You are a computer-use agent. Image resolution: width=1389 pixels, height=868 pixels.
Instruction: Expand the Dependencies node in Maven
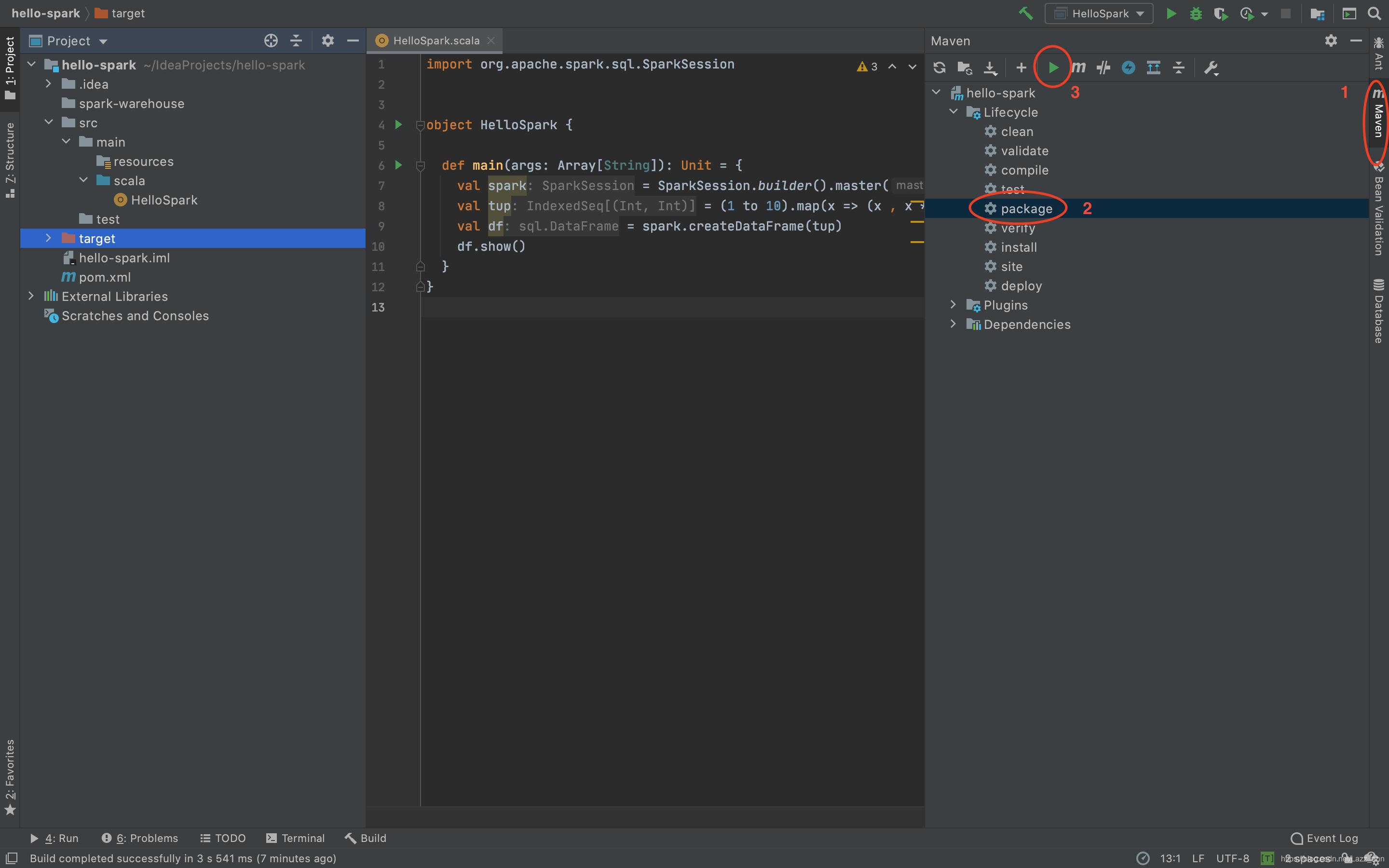click(x=953, y=324)
